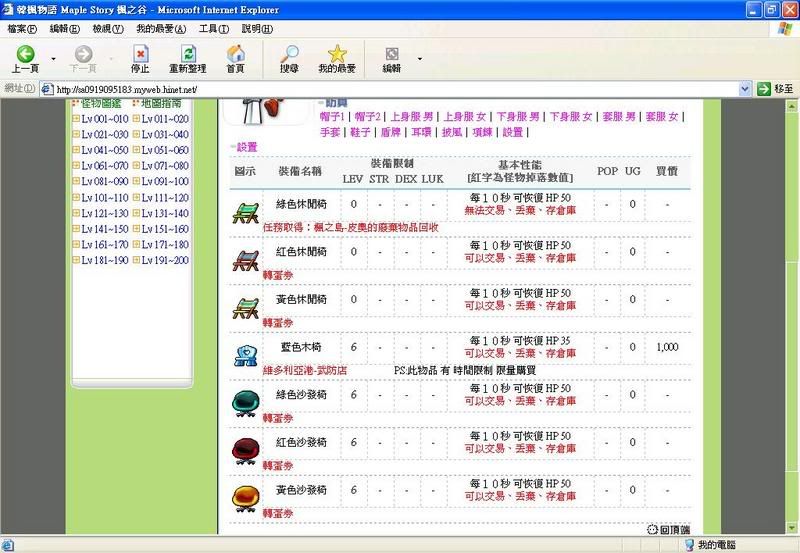Expand the Lv101~110 tree node
The height and width of the screenshot is (553, 800).
click(76, 197)
